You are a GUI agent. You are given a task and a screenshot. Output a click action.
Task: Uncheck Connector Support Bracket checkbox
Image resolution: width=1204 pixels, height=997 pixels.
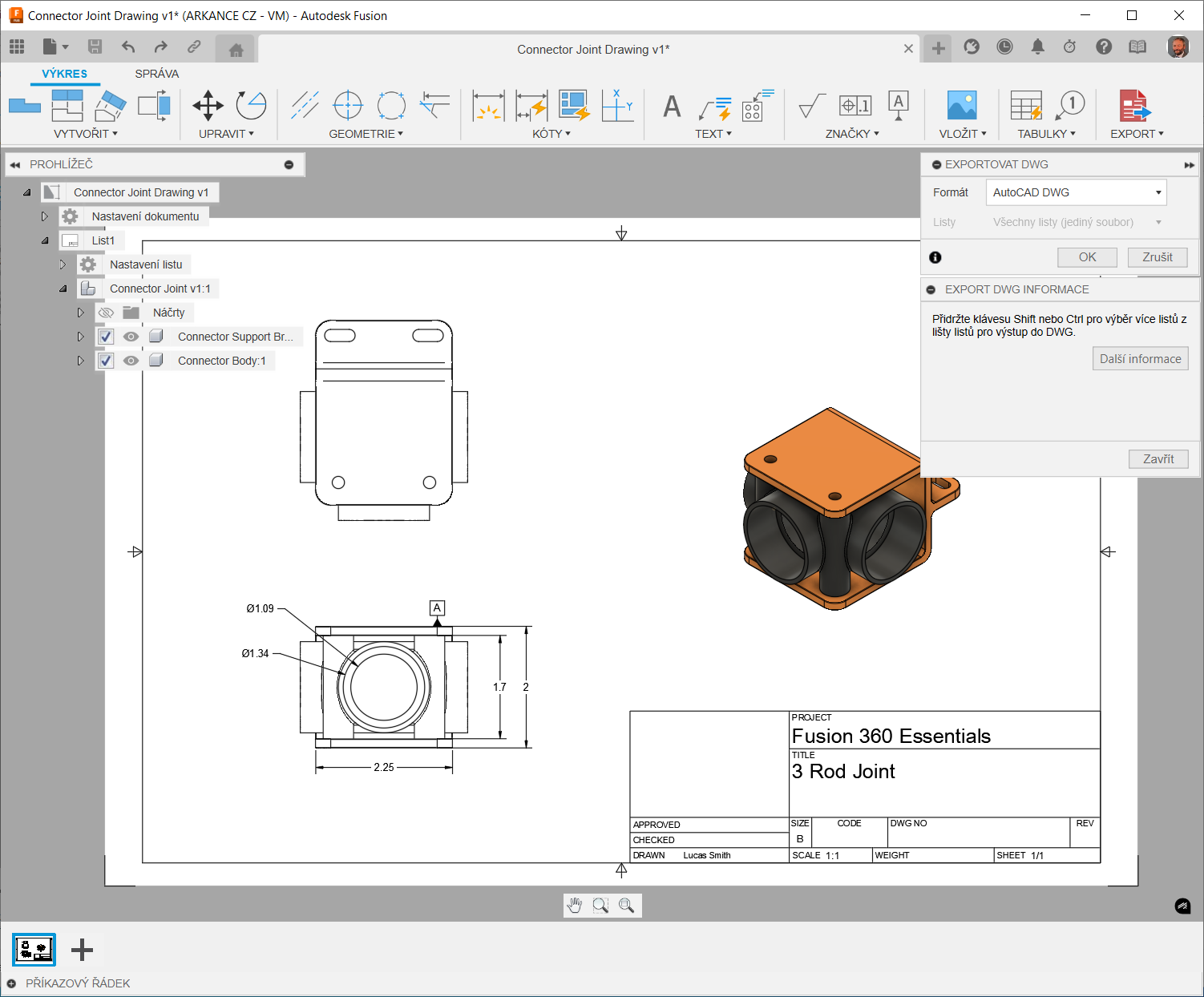click(106, 337)
